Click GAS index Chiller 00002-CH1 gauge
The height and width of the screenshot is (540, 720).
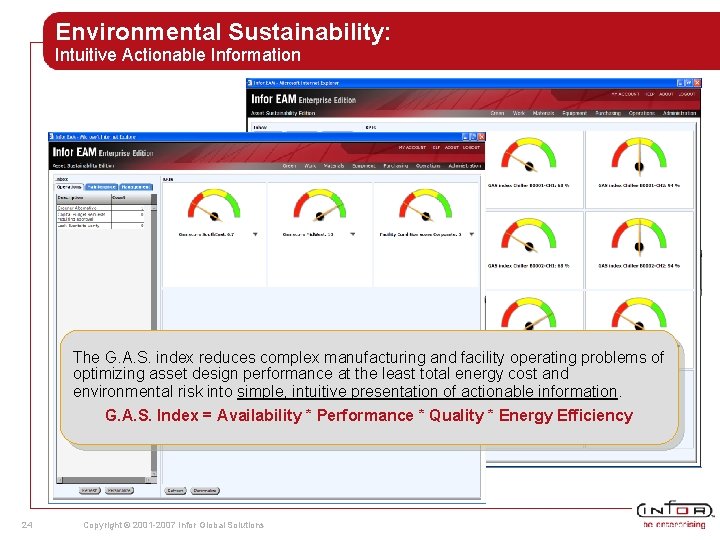tap(529, 235)
